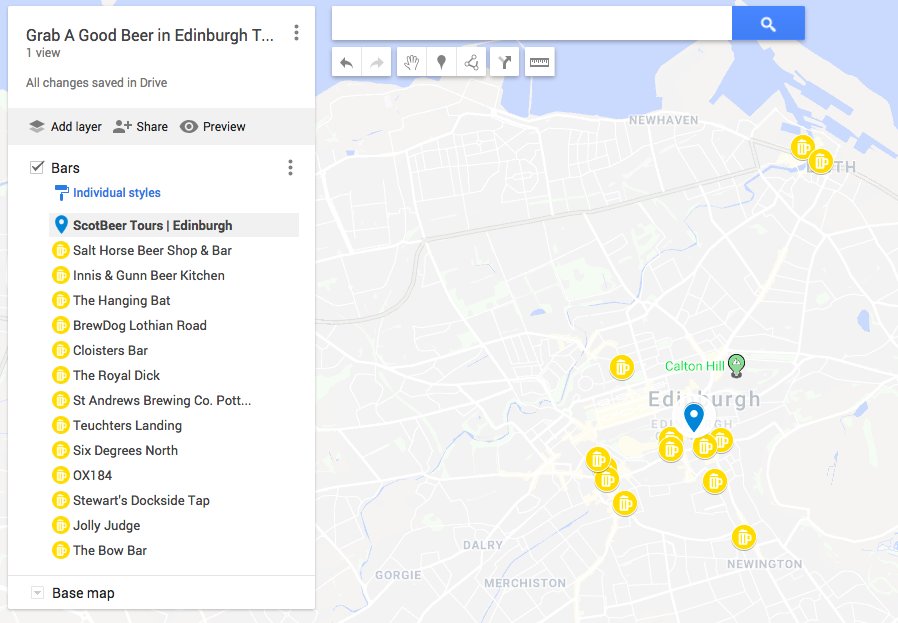Click beer icon beside Jolly Judge

point(60,525)
